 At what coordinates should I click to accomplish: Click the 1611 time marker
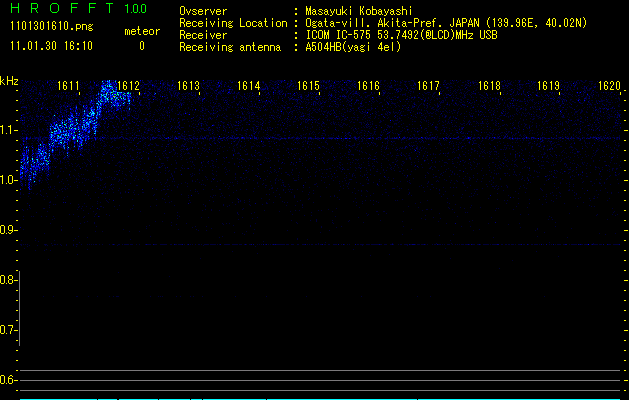(69, 86)
